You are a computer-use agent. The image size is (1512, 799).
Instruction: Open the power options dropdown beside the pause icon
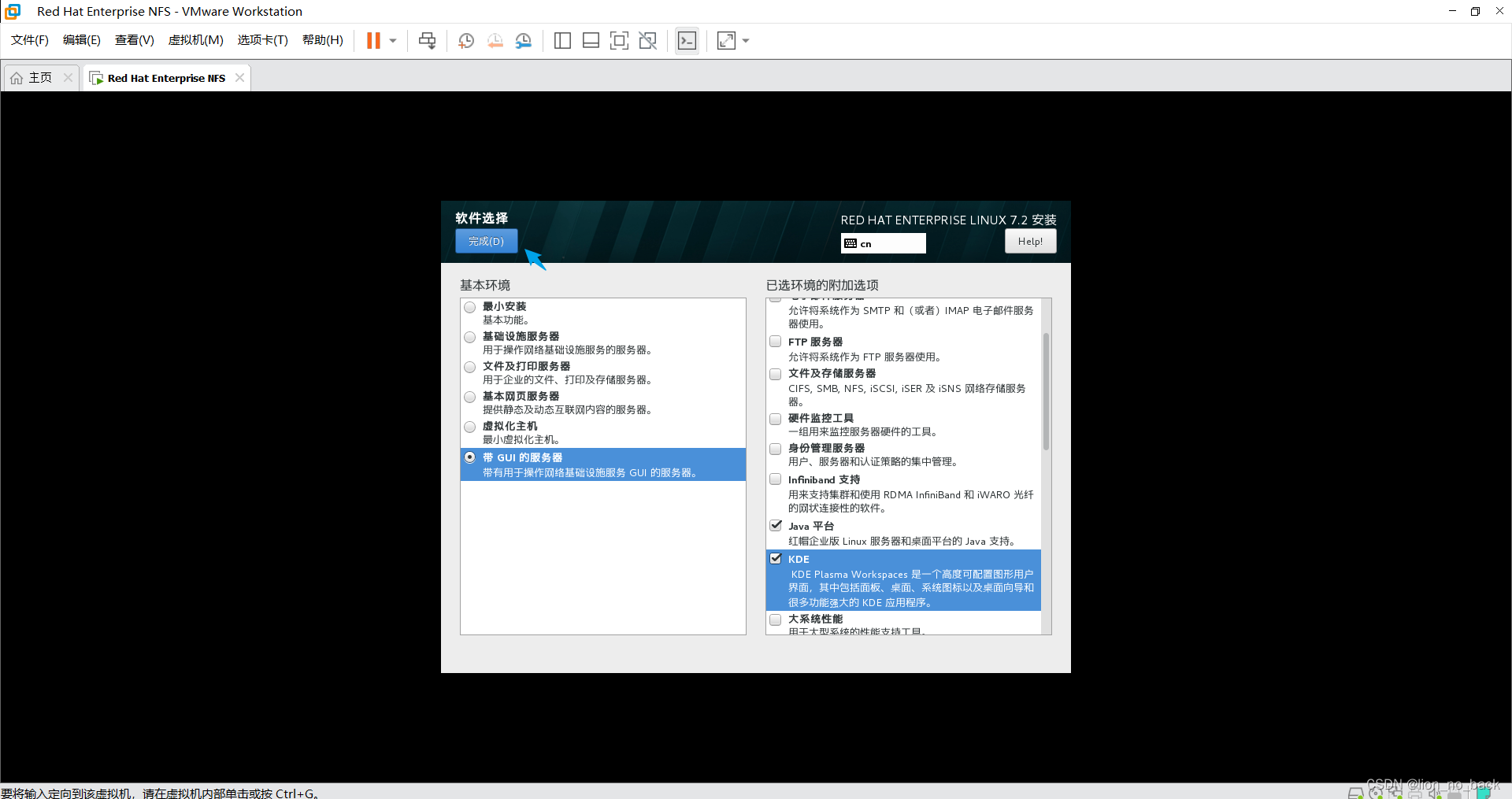click(x=393, y=40)
